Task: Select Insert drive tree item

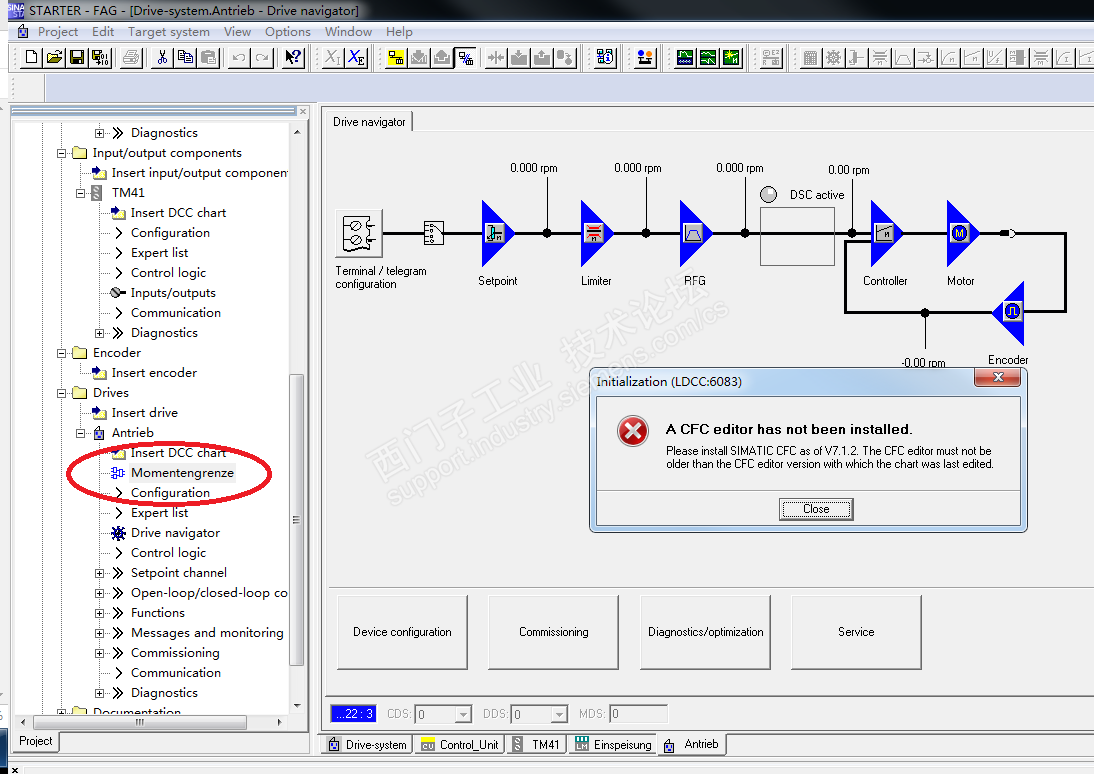Action: point(144,413)
